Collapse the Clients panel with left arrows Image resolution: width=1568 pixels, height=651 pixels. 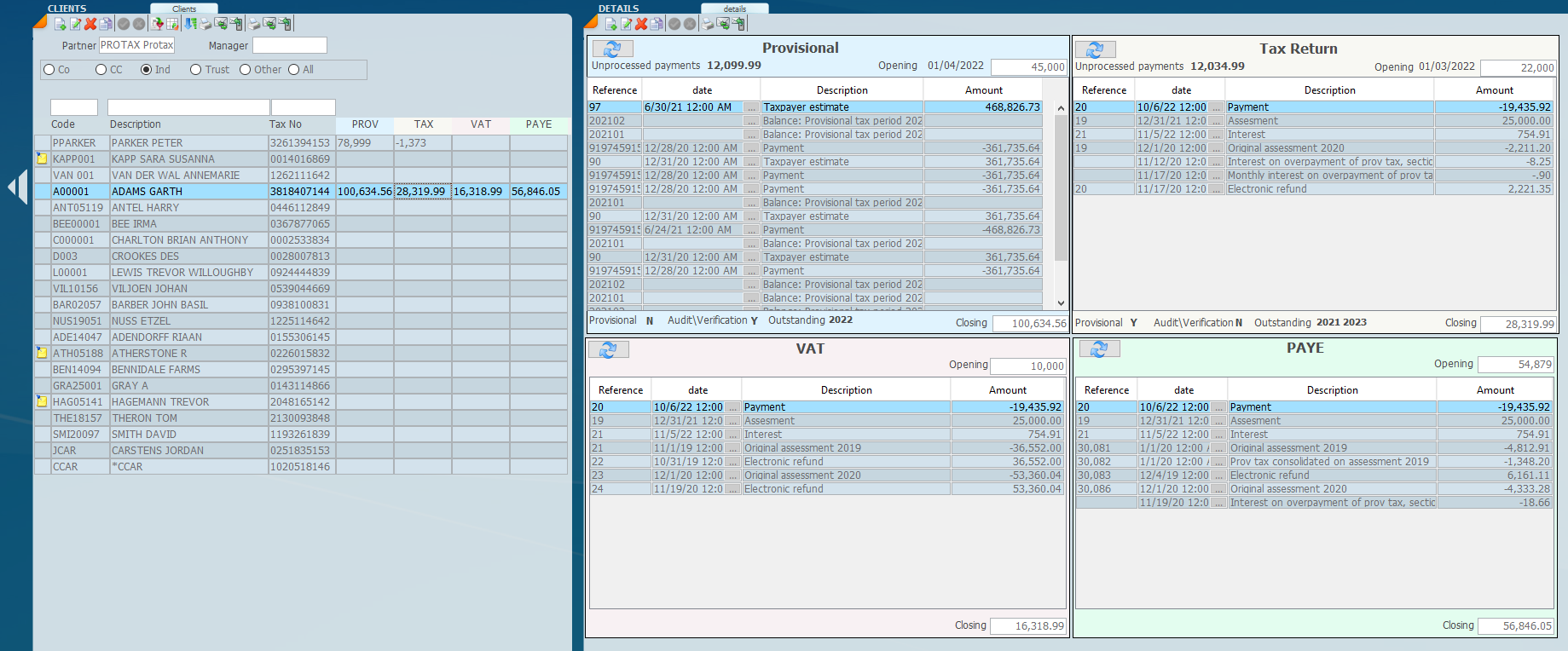click(17, 187)
